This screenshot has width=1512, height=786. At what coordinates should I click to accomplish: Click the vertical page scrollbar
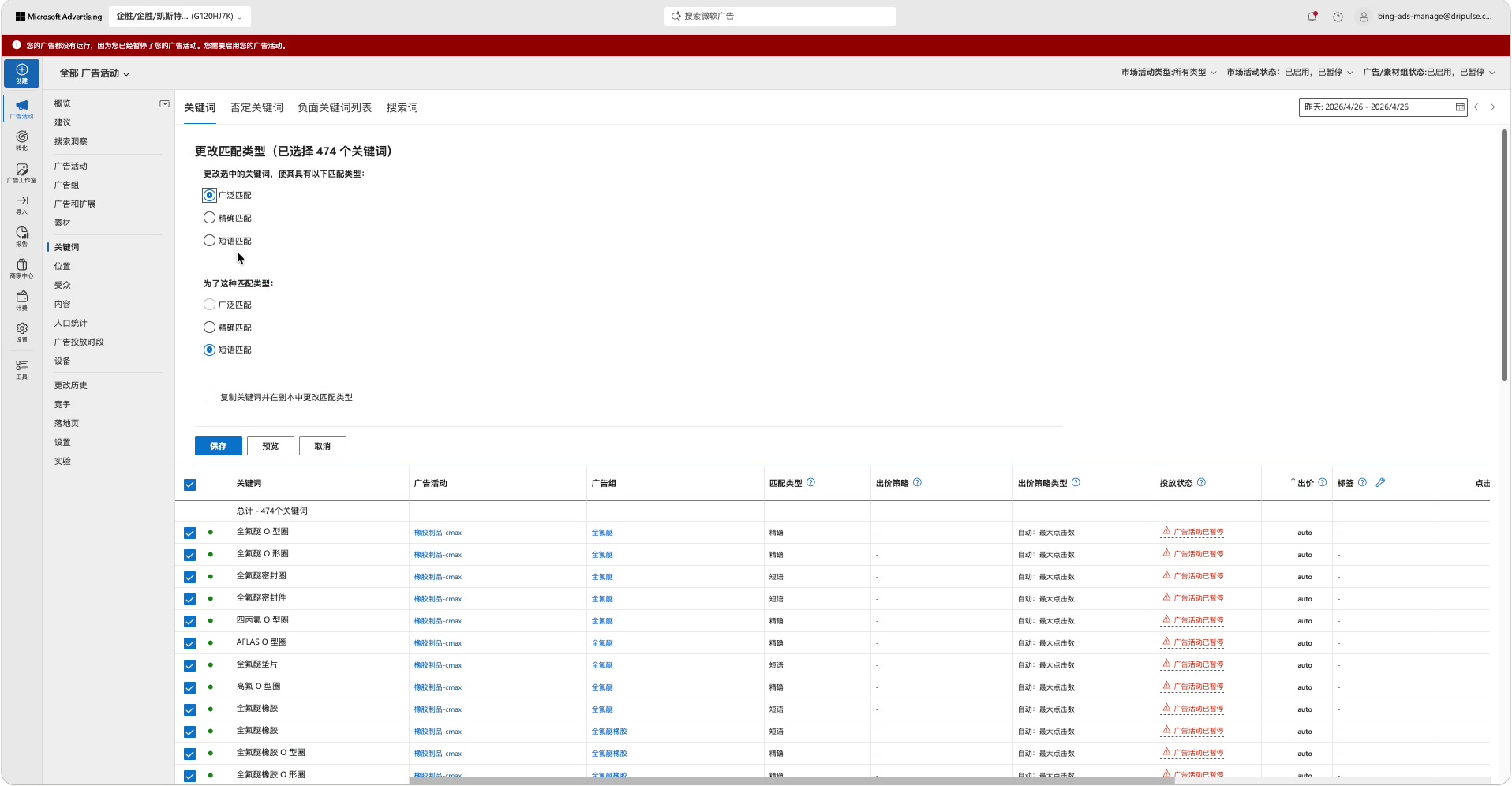click(1505, 255)
